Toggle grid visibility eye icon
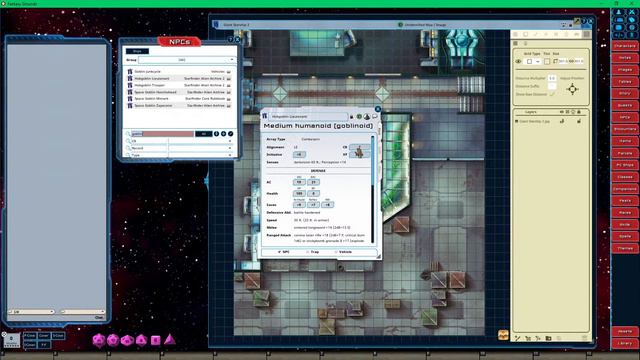This screenshot has width=640, height=360. (x=518, y=61)
